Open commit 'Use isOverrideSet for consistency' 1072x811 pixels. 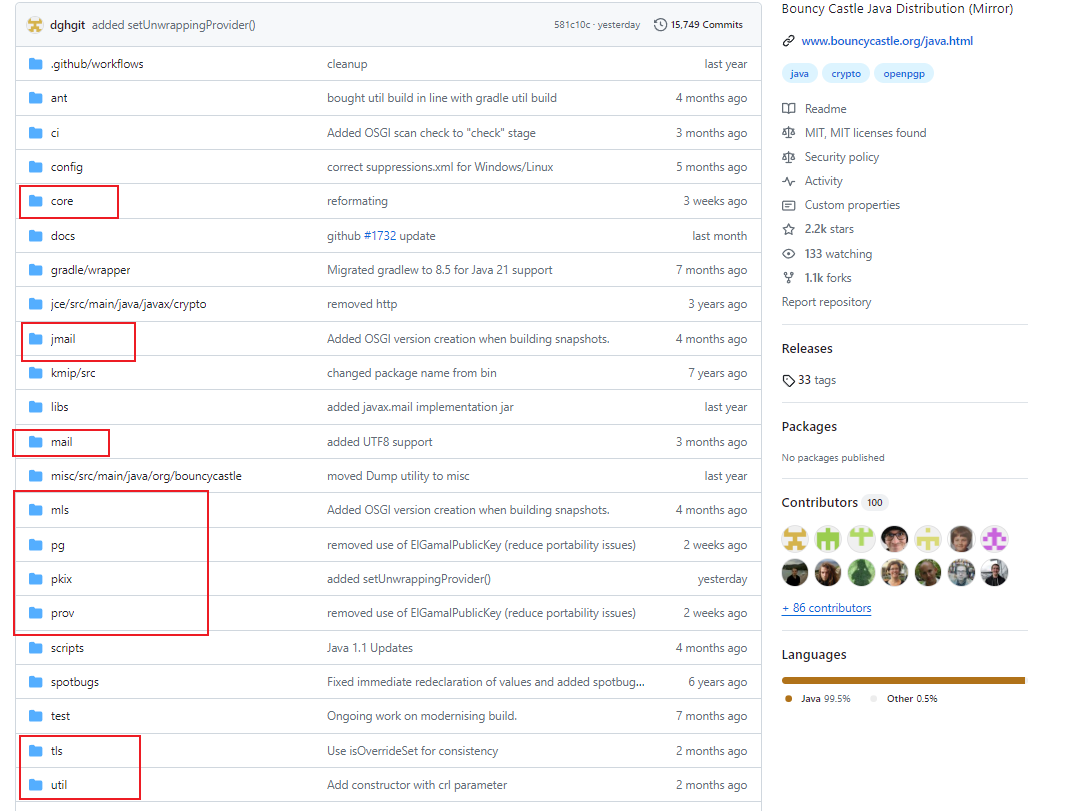coord(412,751)
